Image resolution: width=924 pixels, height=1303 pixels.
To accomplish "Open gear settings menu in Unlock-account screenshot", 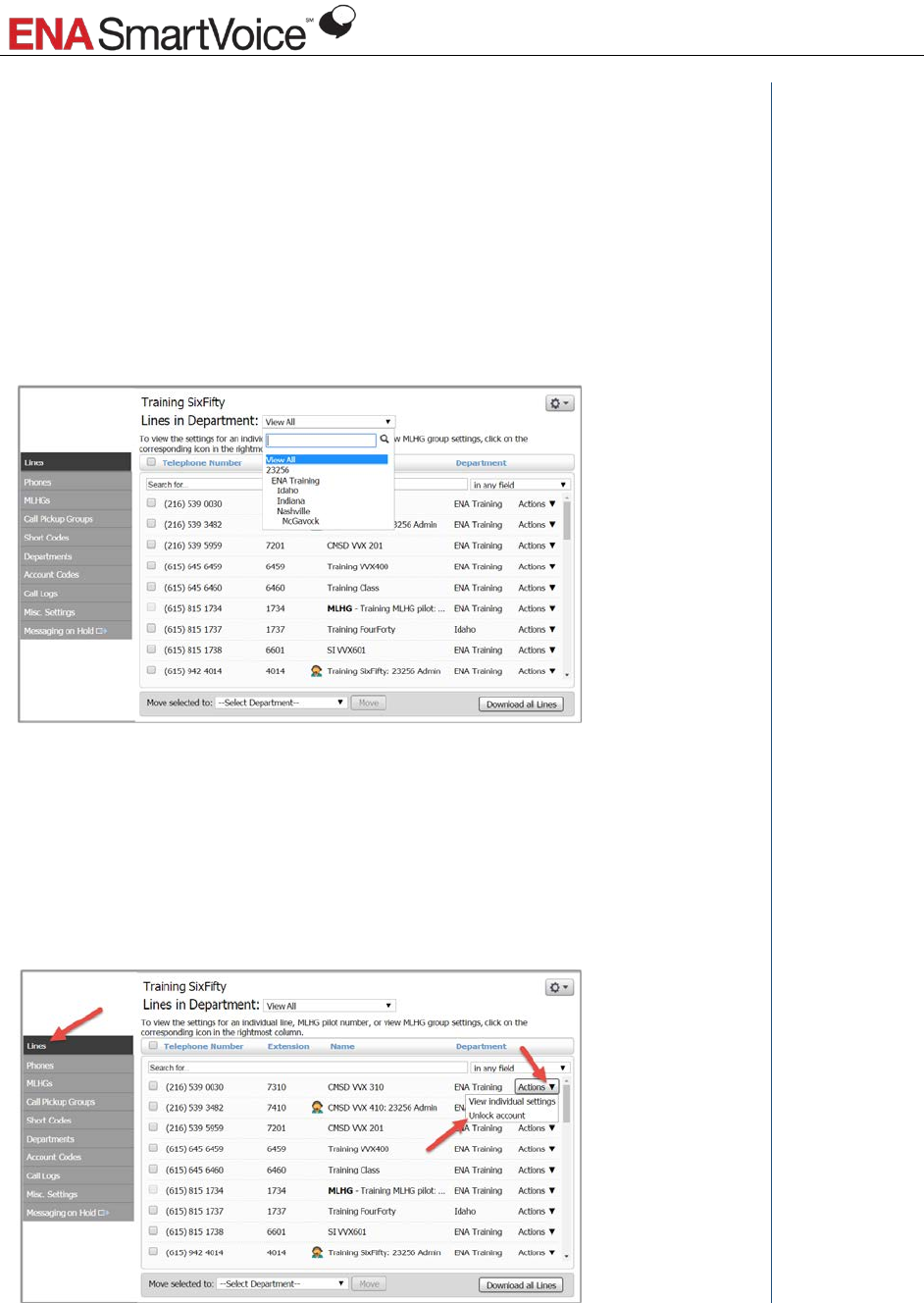I will pos(559,987).
